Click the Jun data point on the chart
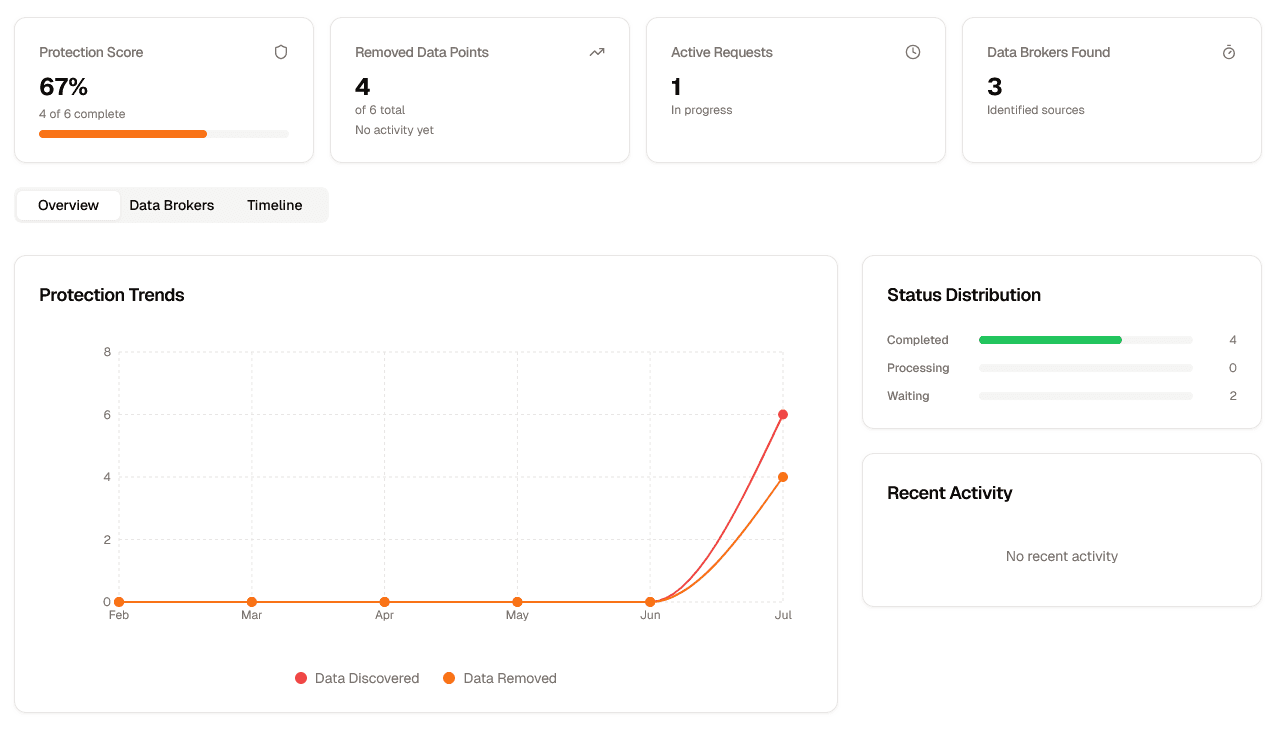Screen dimensions: 1279x732 coord(650,602)
